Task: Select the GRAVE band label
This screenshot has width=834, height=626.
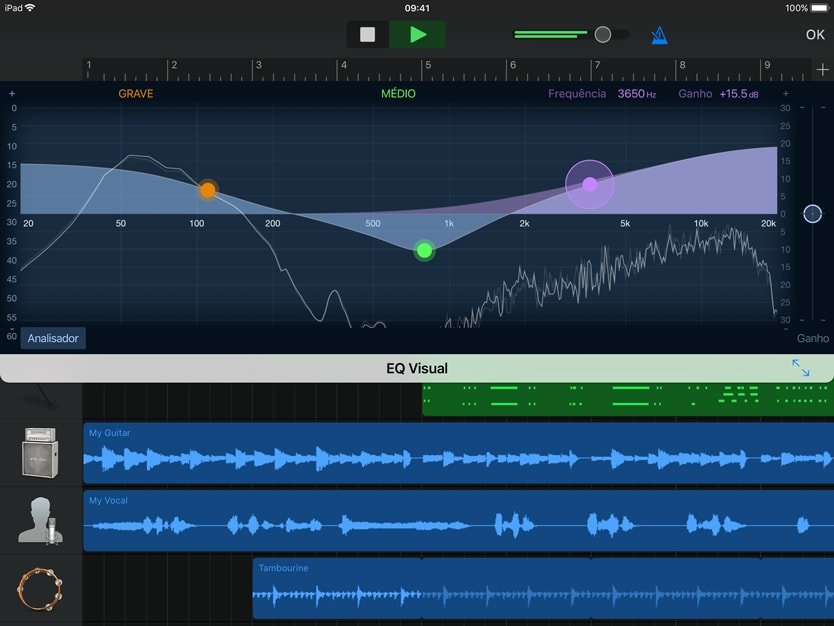Action: 136,94
